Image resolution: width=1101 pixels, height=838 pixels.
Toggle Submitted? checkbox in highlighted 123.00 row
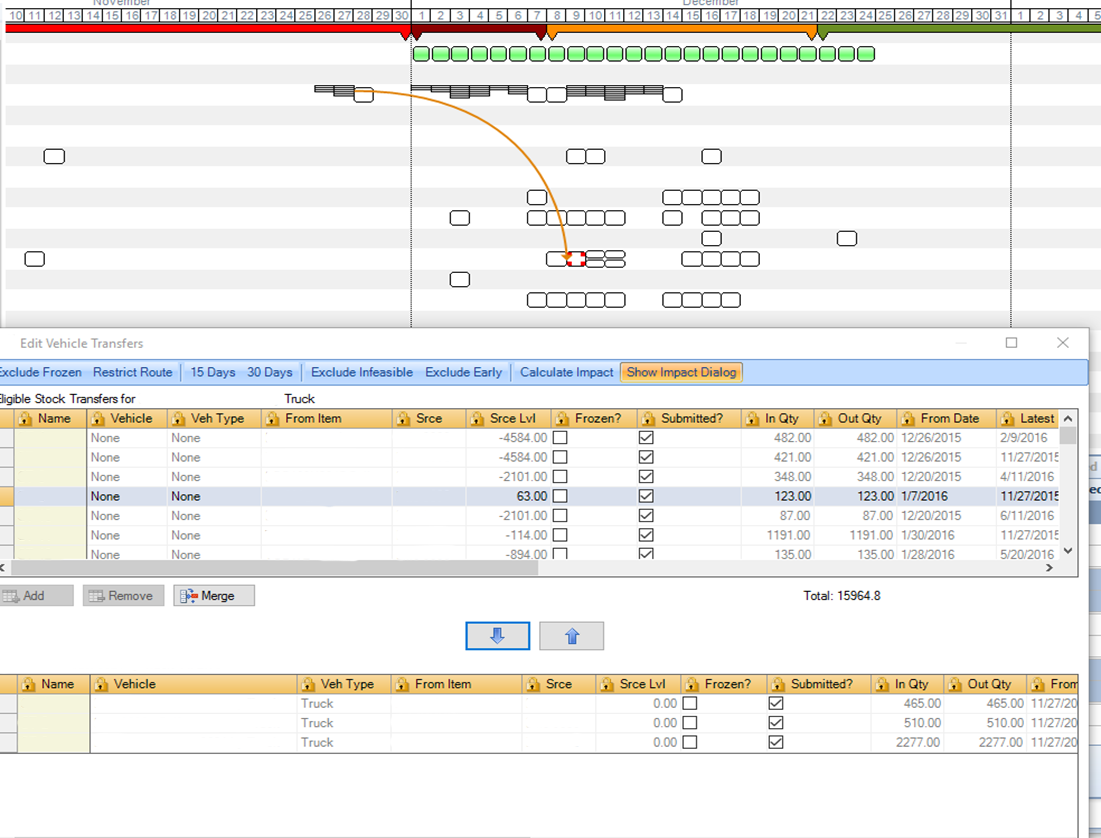[x=646, y=496]
